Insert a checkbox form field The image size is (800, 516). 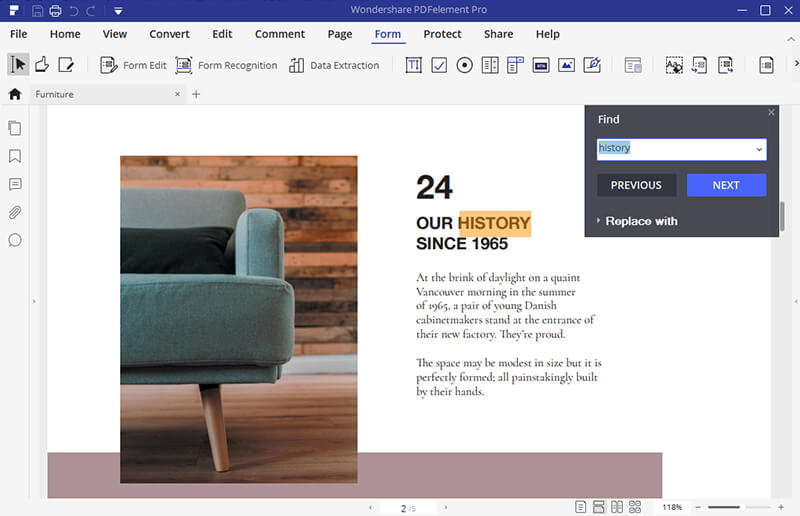coord(439,65)
